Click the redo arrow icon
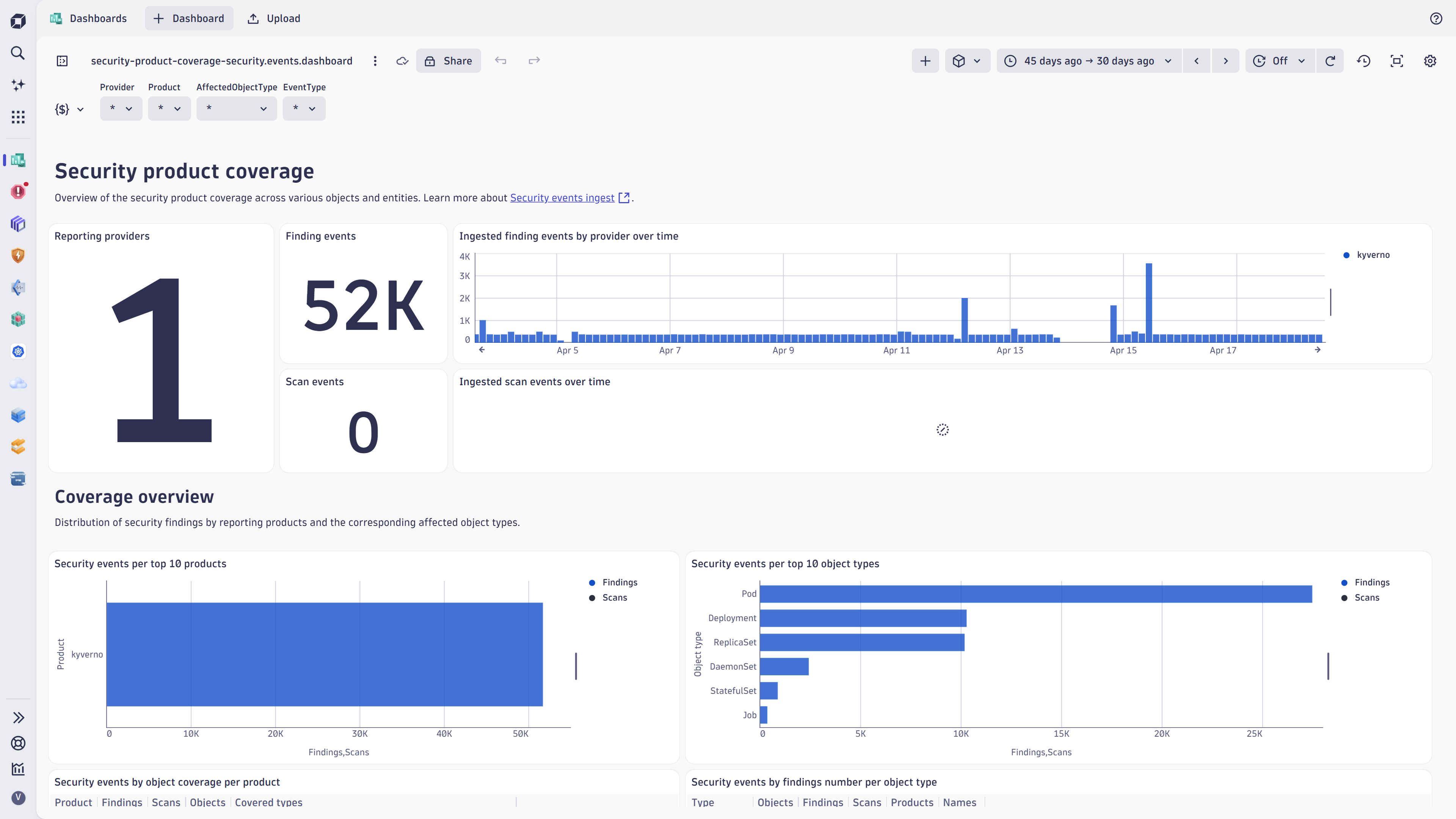1456x819 pixels. point(534,61)
